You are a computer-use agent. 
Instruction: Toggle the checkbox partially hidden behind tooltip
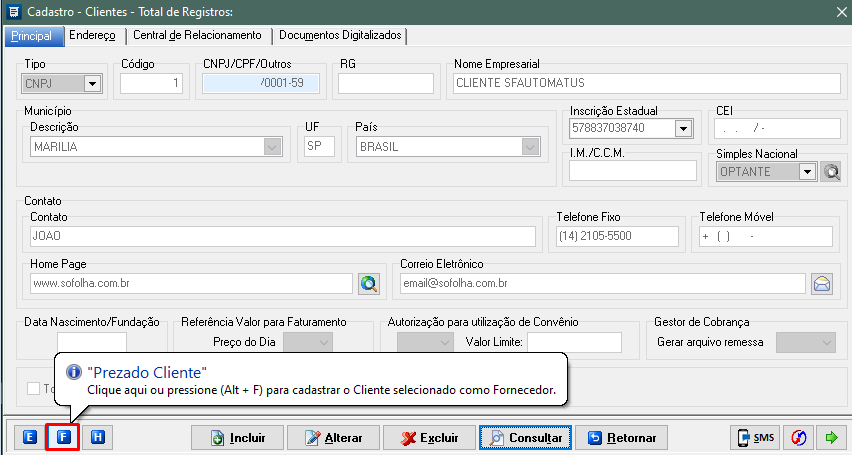35,389
